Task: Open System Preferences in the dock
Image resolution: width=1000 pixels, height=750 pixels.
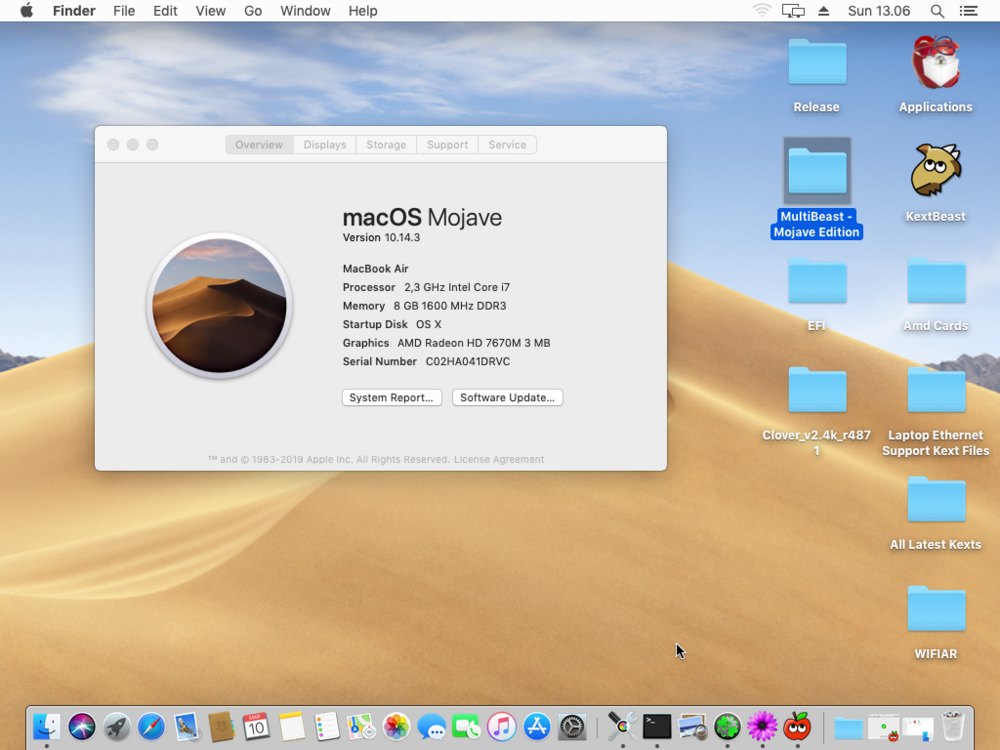Action: coord(572,726)
